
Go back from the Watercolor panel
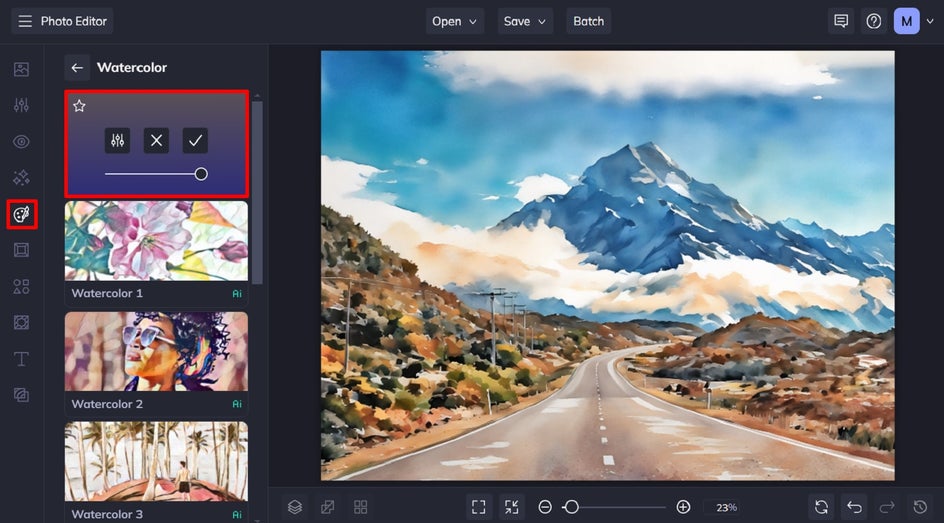click(x=77, y=68)
